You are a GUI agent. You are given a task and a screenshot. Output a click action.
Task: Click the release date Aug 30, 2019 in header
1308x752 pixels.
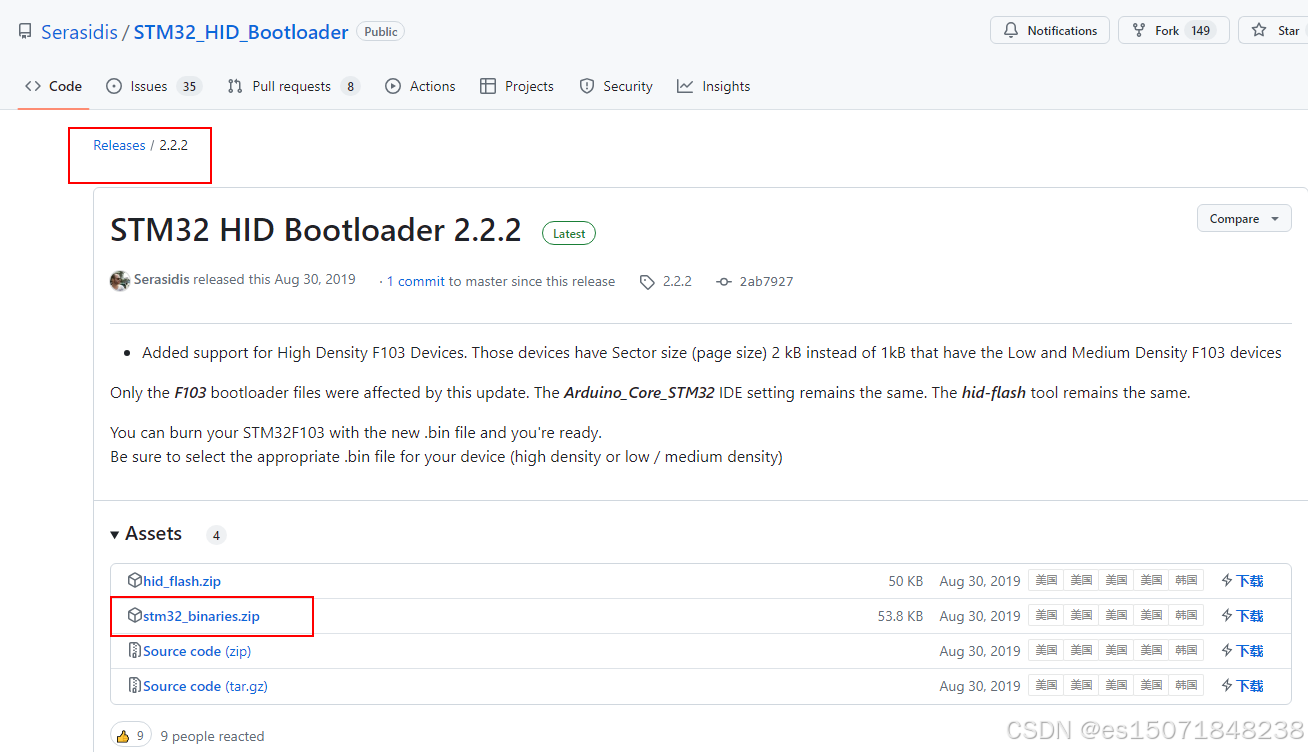click(315, 280)
